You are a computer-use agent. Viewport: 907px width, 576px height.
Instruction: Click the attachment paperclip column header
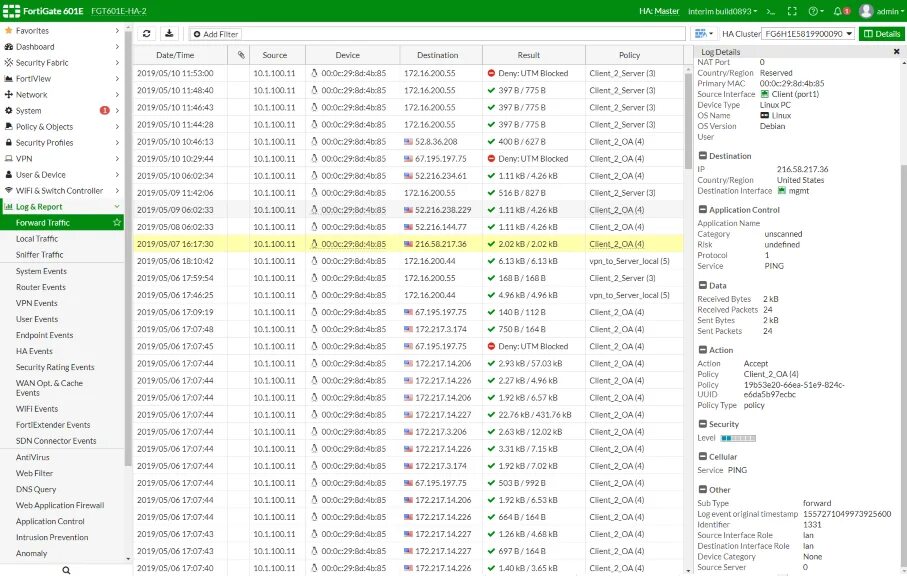241,55
